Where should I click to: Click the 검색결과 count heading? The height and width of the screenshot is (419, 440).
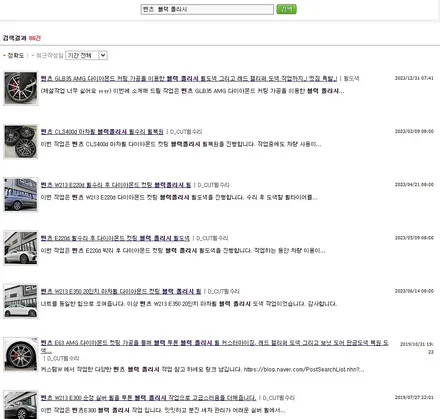point(22,38)
